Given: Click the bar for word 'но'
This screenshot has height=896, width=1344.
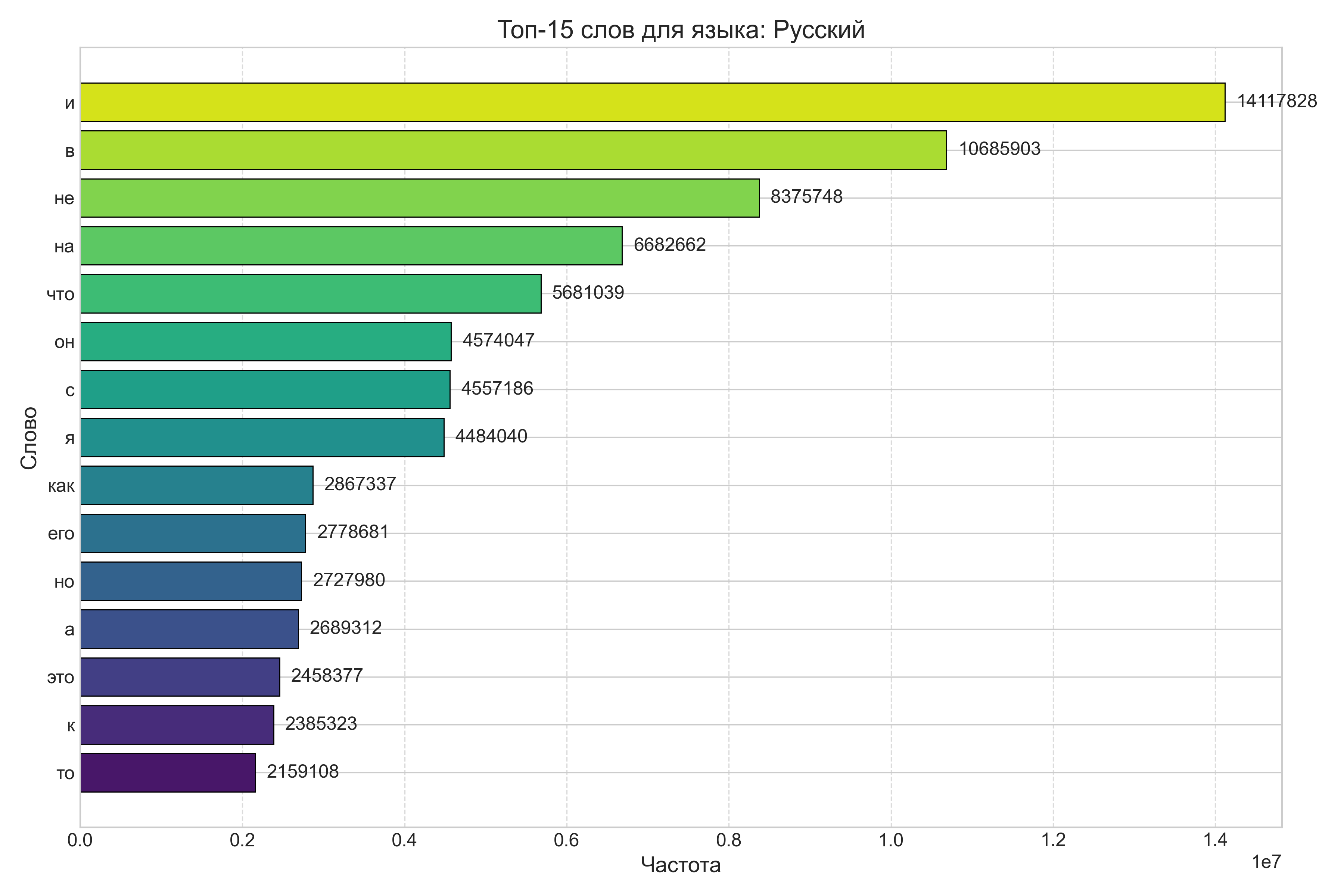Looking at the screenshot, I should [x=191, y=581].
